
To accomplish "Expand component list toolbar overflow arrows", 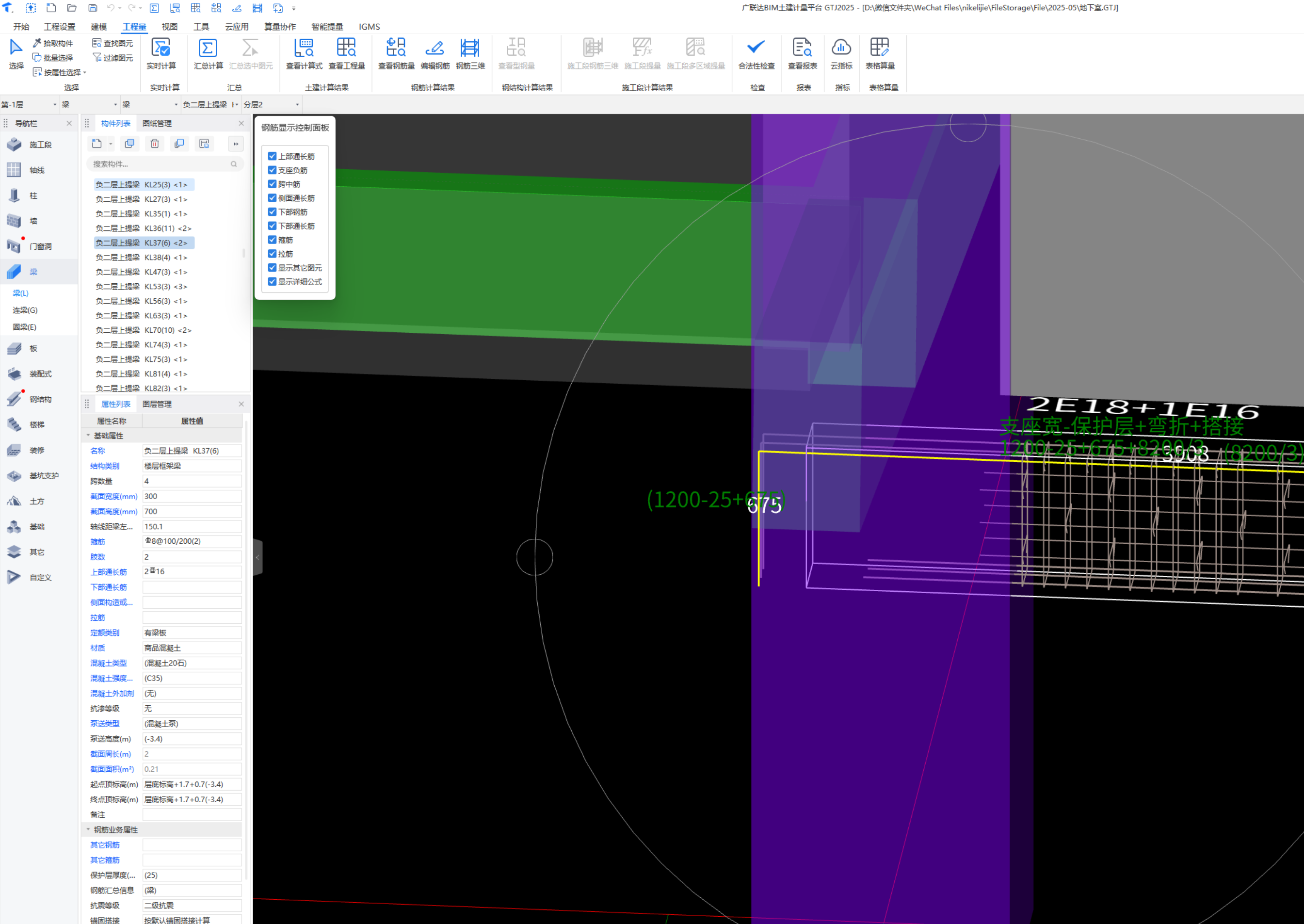I will pyautogui.click(x=236, y=144).
